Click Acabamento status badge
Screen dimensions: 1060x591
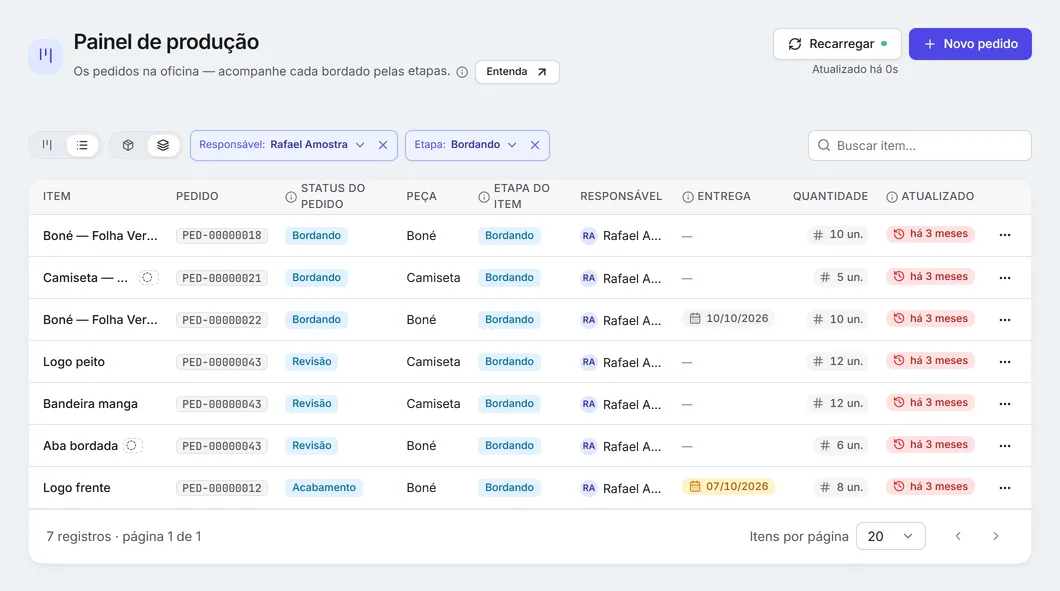324,488
